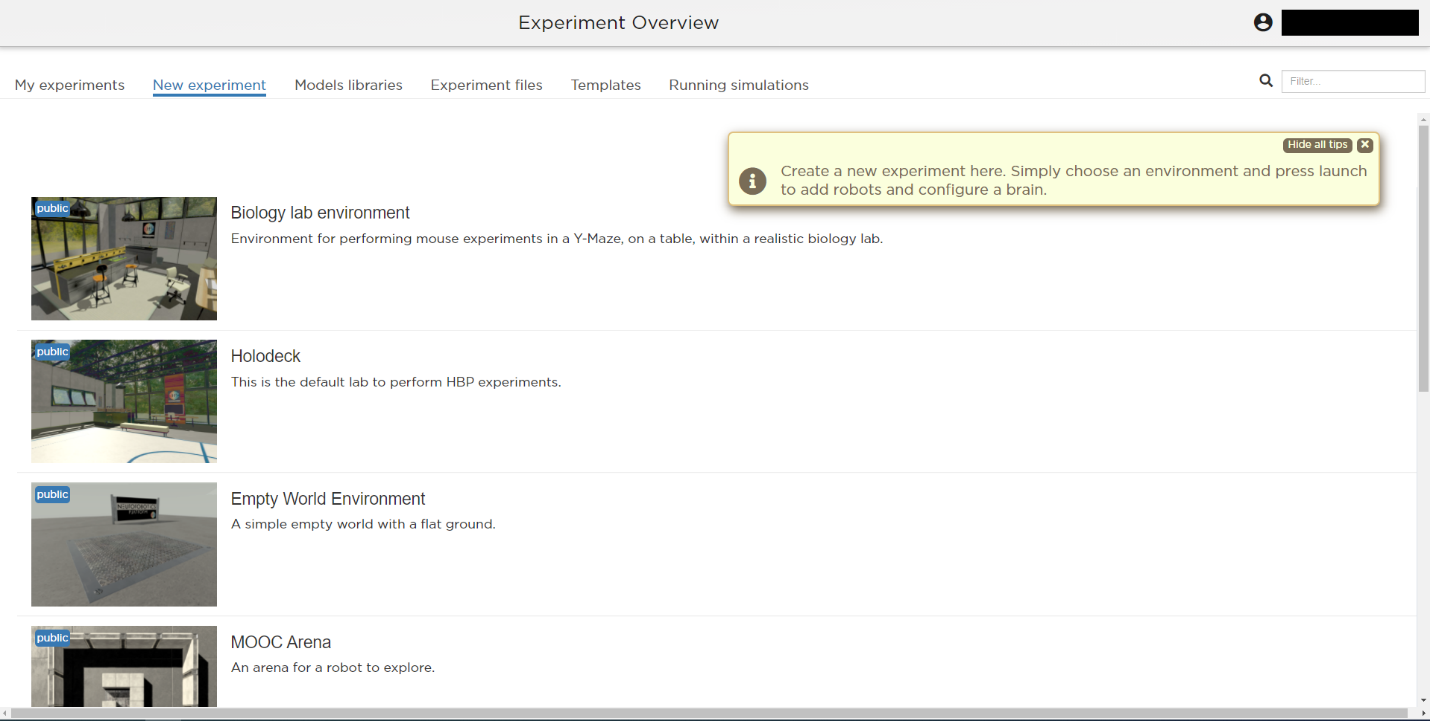
Task: Click the Filter input field
Action: pyautogui.click(x=1353, y=82)
